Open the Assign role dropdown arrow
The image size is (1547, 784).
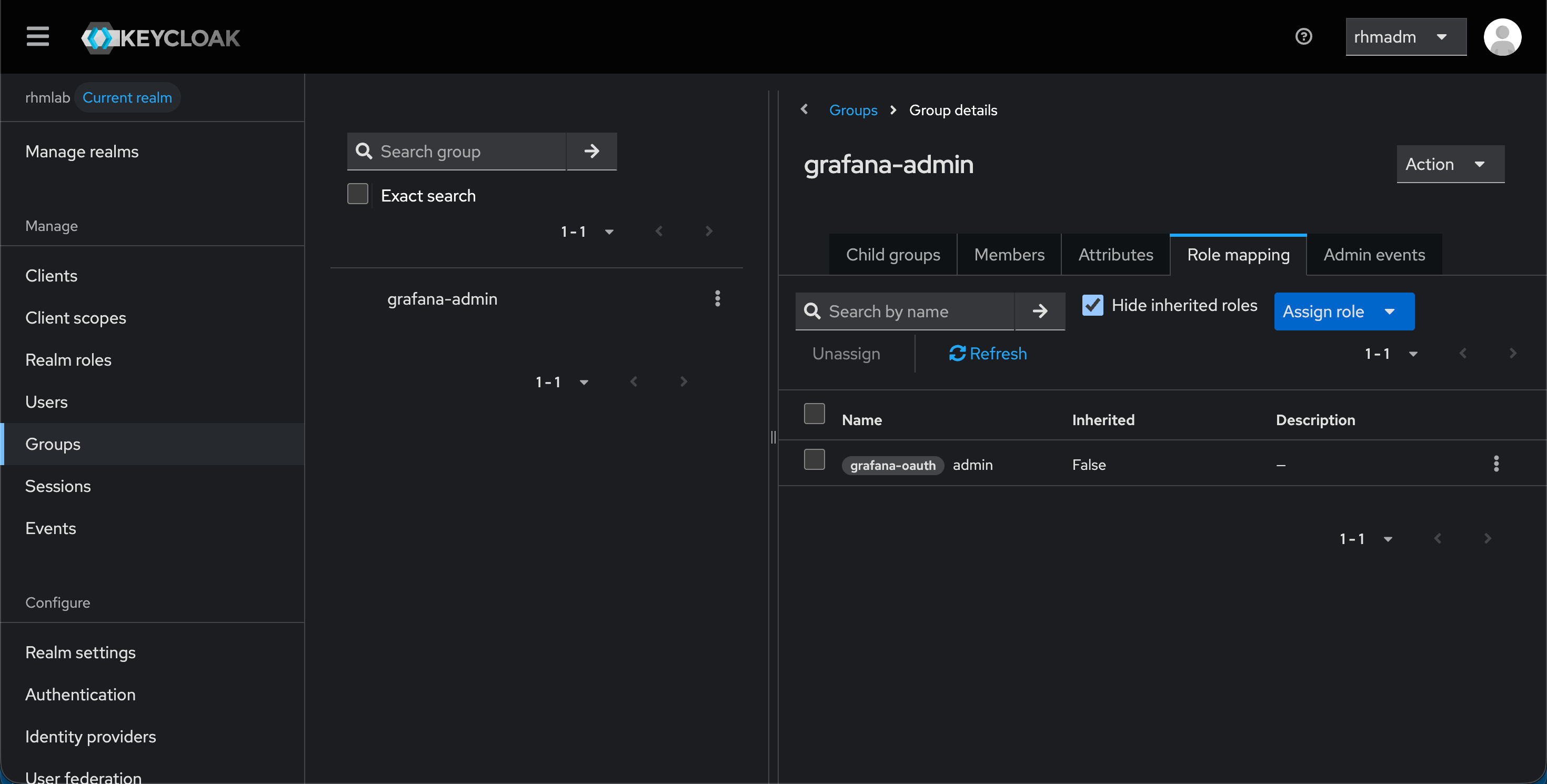(1390, 311)
